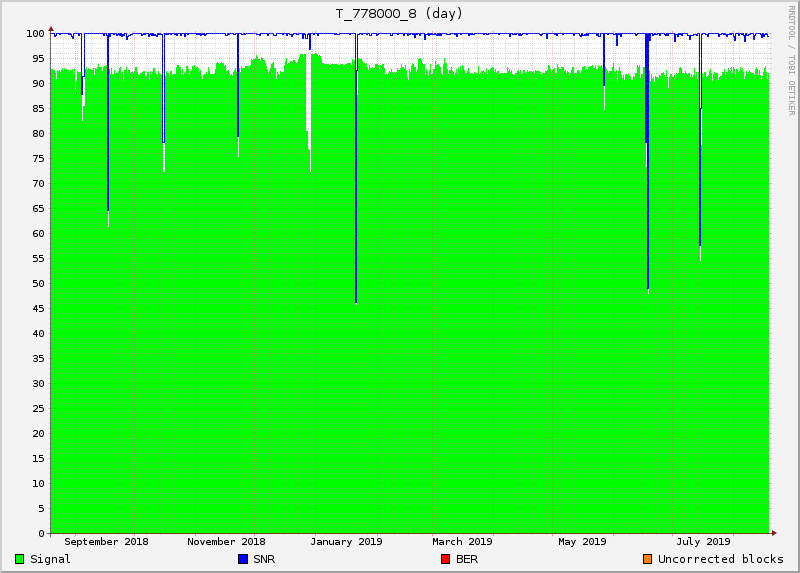Click the y-axis value '25'
Screen dimensions: 800x573
39,409
